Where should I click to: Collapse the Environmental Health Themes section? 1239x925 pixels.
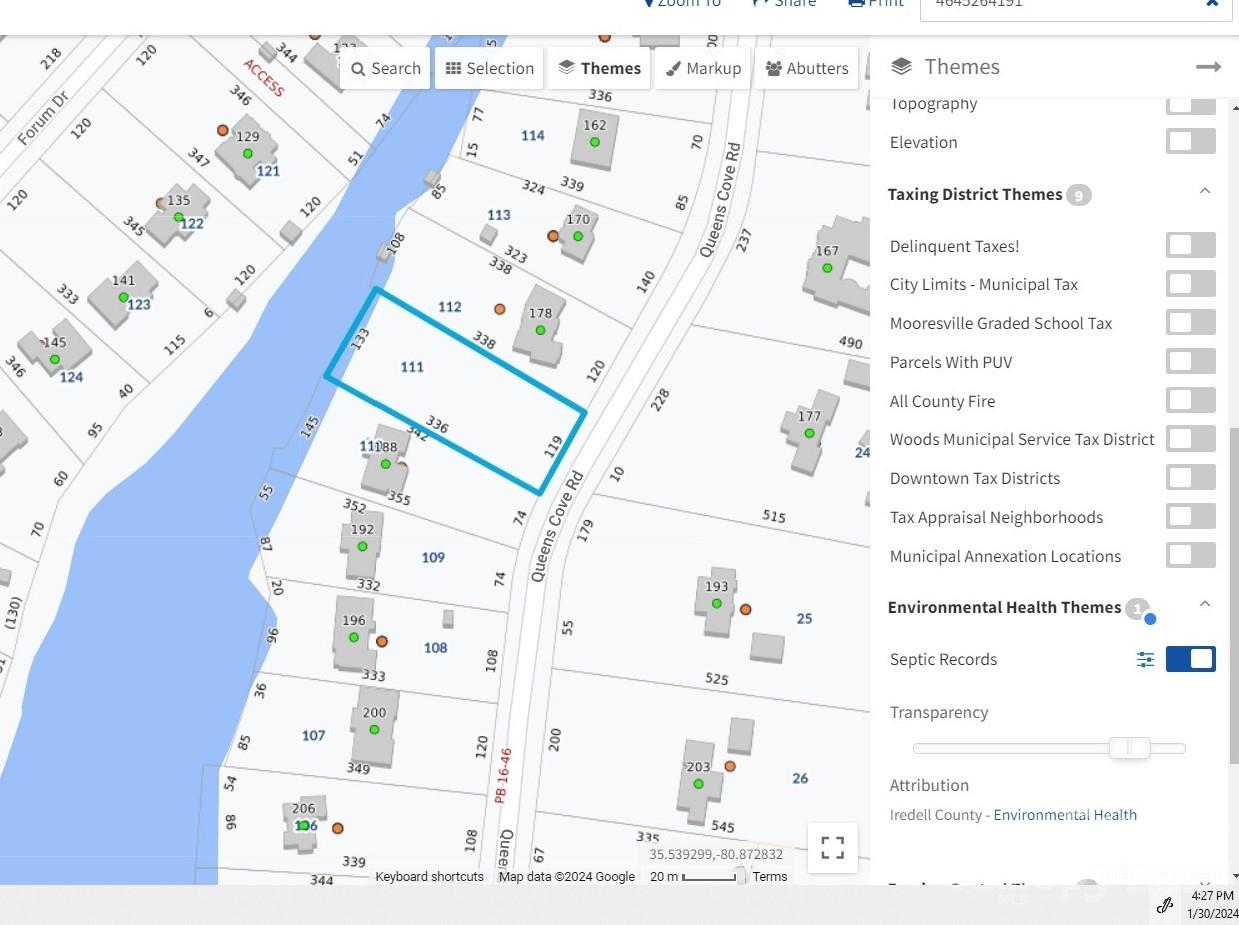tap(1205, 604)
